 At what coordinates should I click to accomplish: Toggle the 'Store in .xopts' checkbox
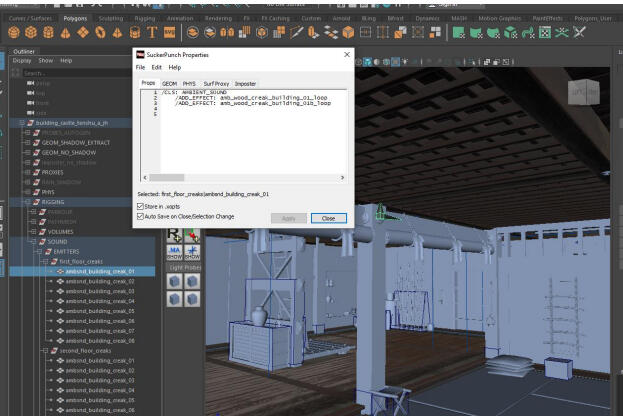click(x=140, y=206)
